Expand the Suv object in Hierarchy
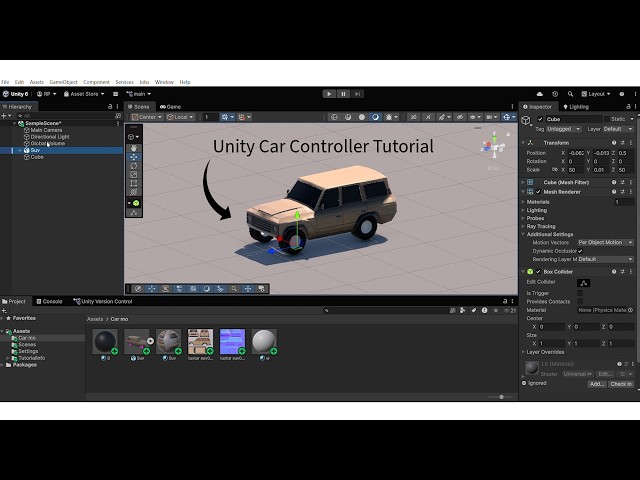This screenshot has height=480, width=640. pyautogui.click(x=20, y=150)
